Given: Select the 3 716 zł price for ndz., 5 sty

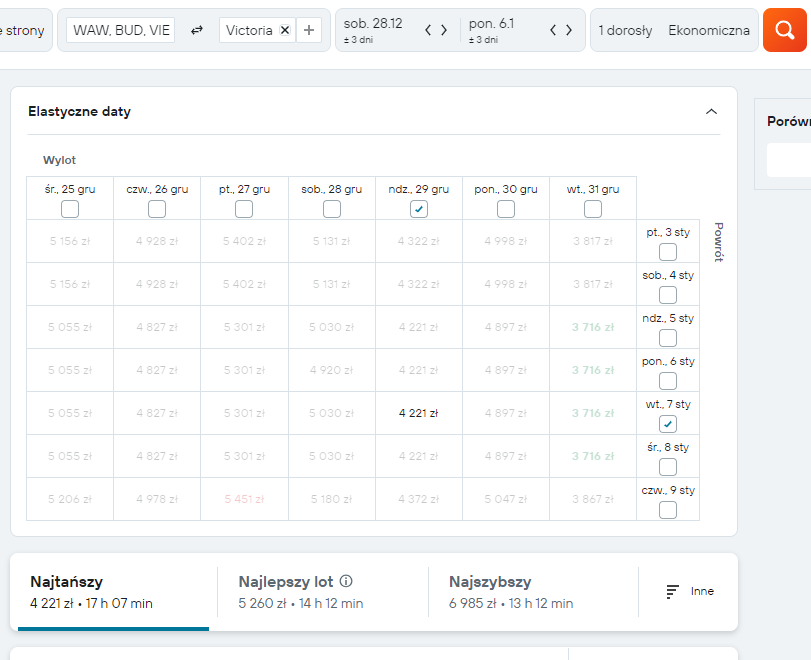Looking at the screenshot, I should (x=593, y=327).
